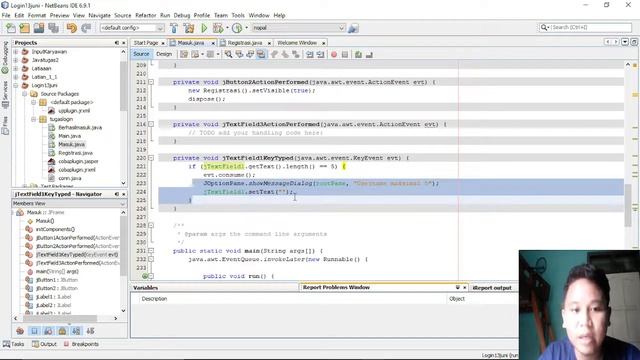Click the Redo toolbar icon
The height and width of the screenshot is (360, 640).
(86, 28)
